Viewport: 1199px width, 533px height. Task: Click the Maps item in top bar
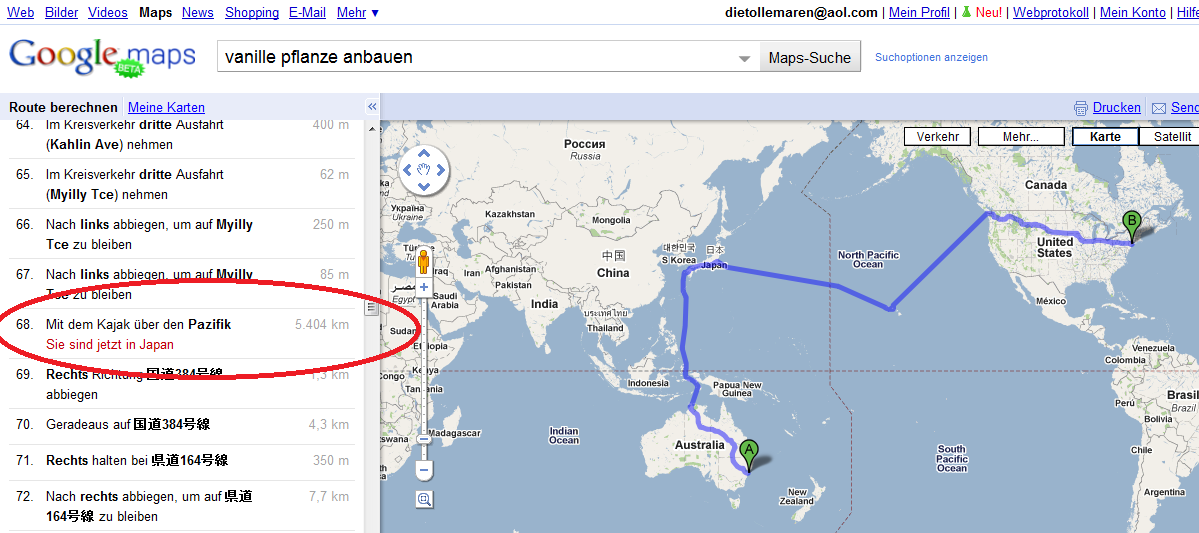pos(155,12)
